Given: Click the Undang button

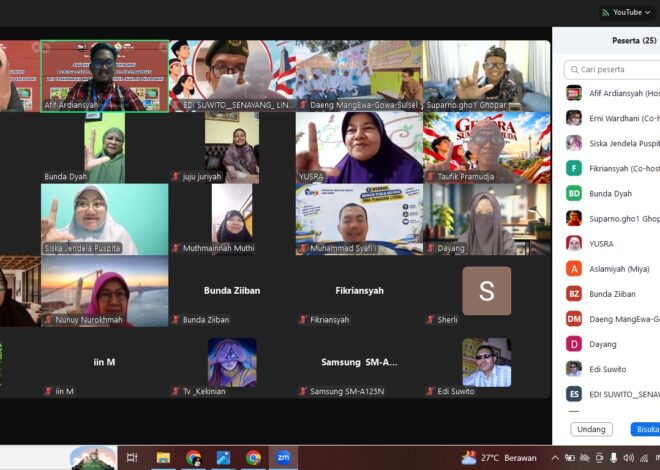Looking at the screenshot, I should click(591, 429).
